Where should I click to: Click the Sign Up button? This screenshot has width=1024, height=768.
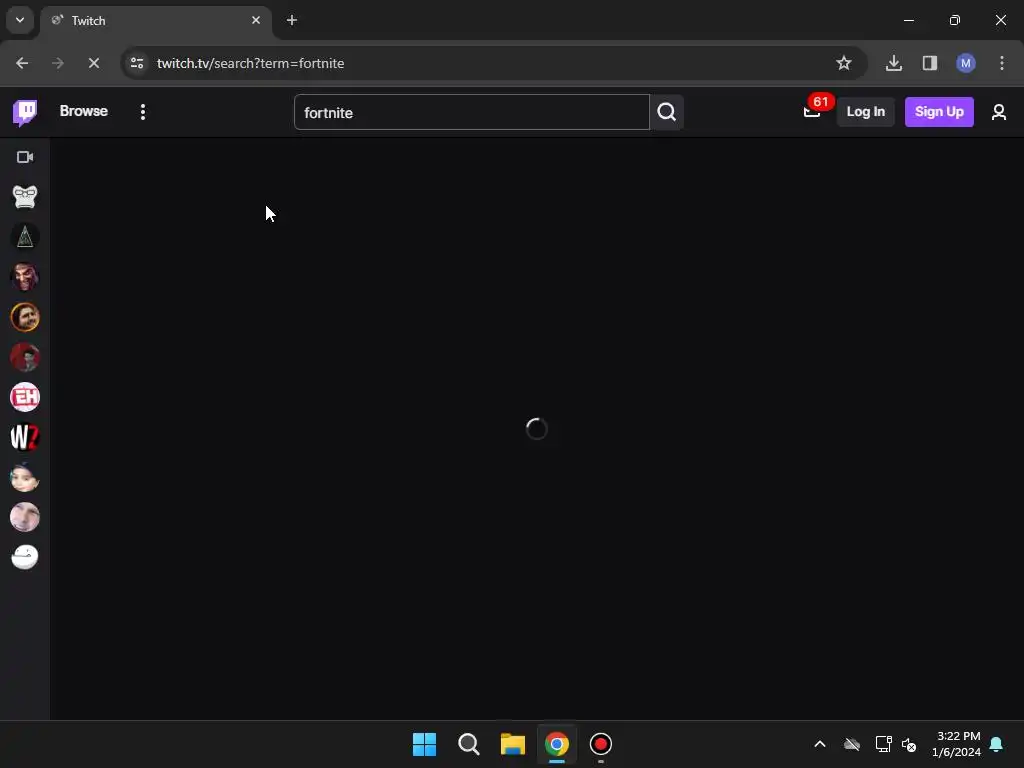939,112
